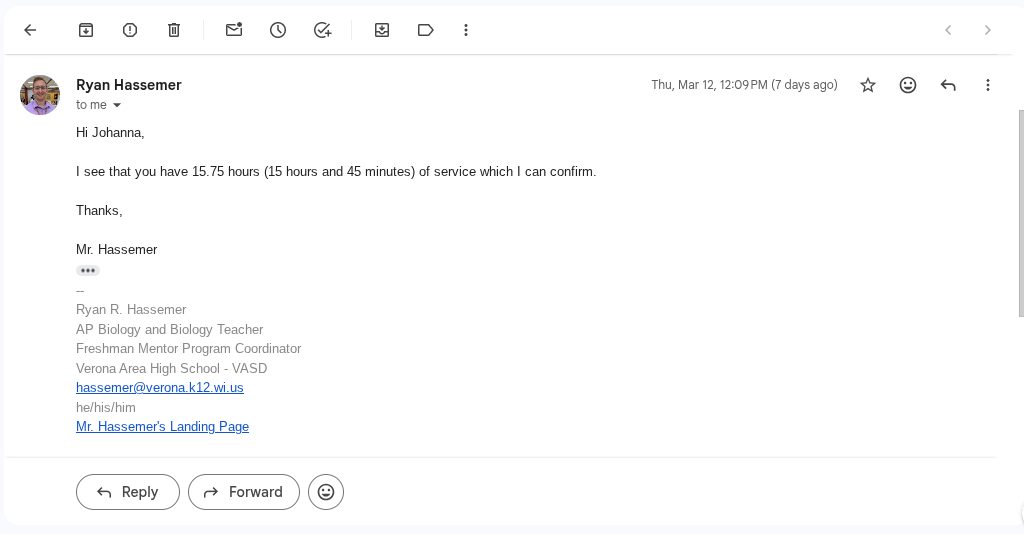1024x534 pixels.
Task: Snooze this email with the clock icon
Action: tap(278, 30)
